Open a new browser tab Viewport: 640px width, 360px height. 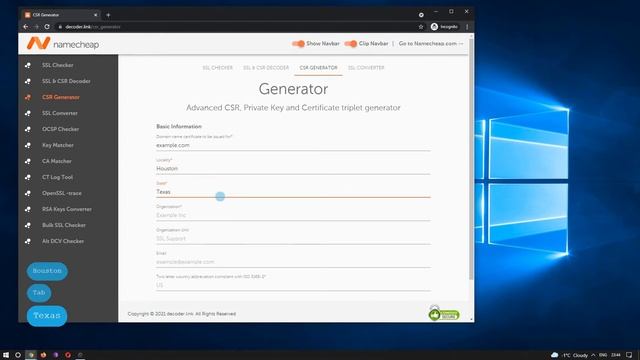pyautogui.click(x=108, y=15)
